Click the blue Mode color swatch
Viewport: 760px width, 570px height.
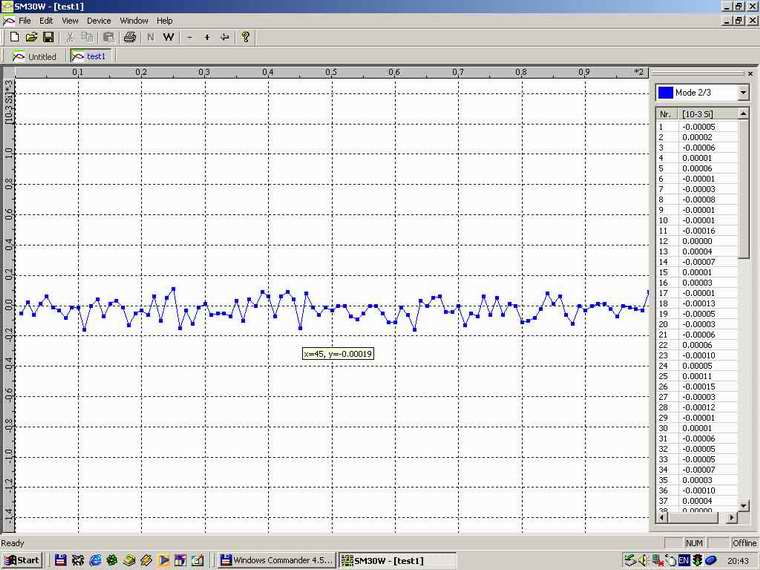(x=665, y=92)
